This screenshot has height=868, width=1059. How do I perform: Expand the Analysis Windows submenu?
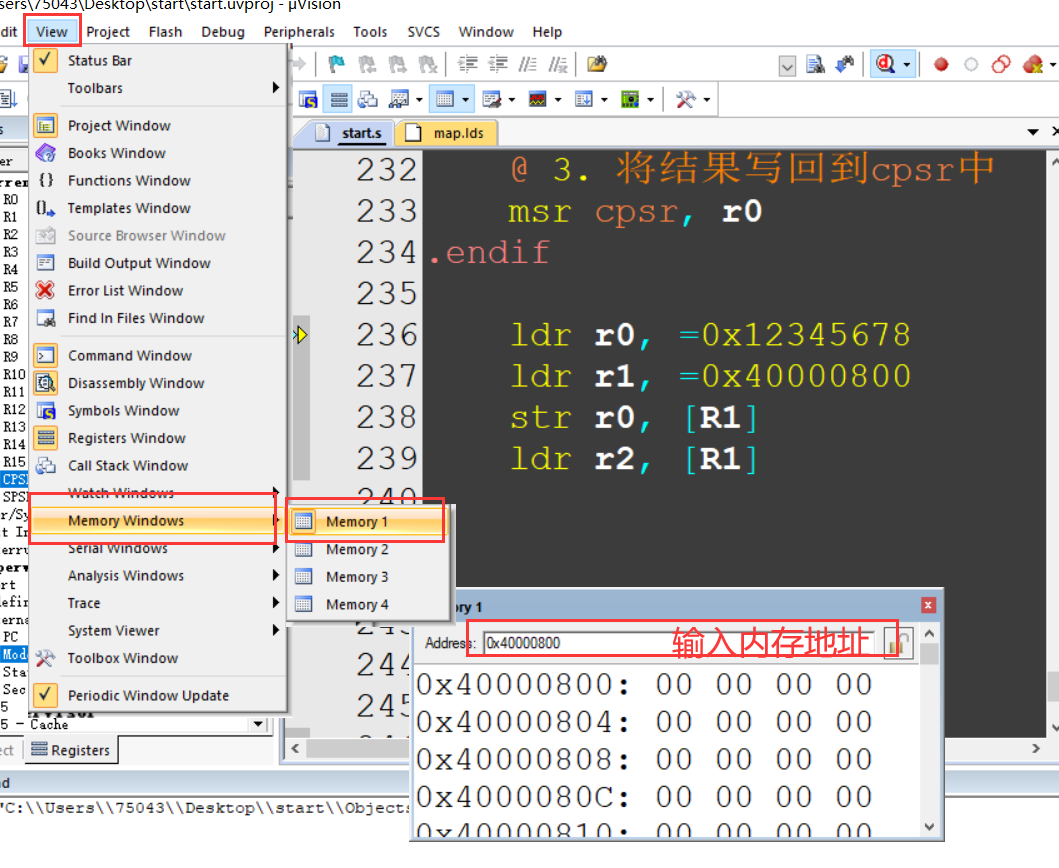coord(157,576)
